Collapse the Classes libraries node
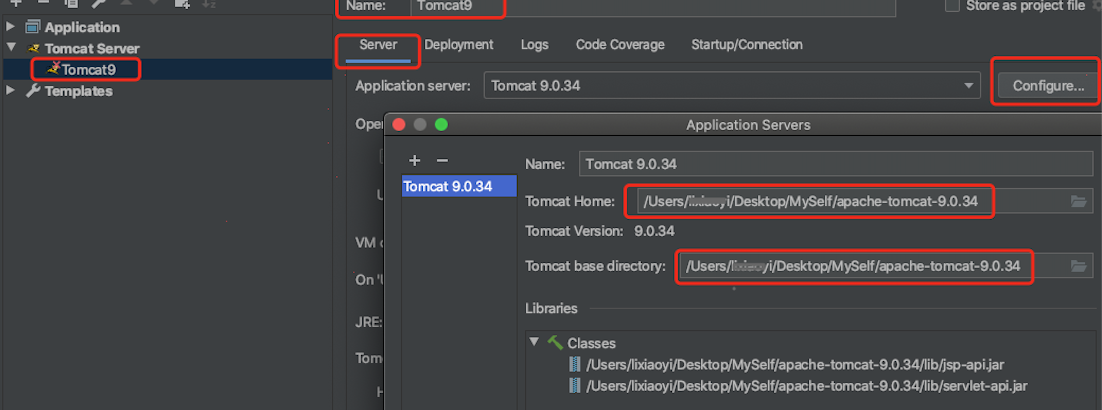Image resolution: width=1102 pixels, height=410 pixels. coord(534,343)
